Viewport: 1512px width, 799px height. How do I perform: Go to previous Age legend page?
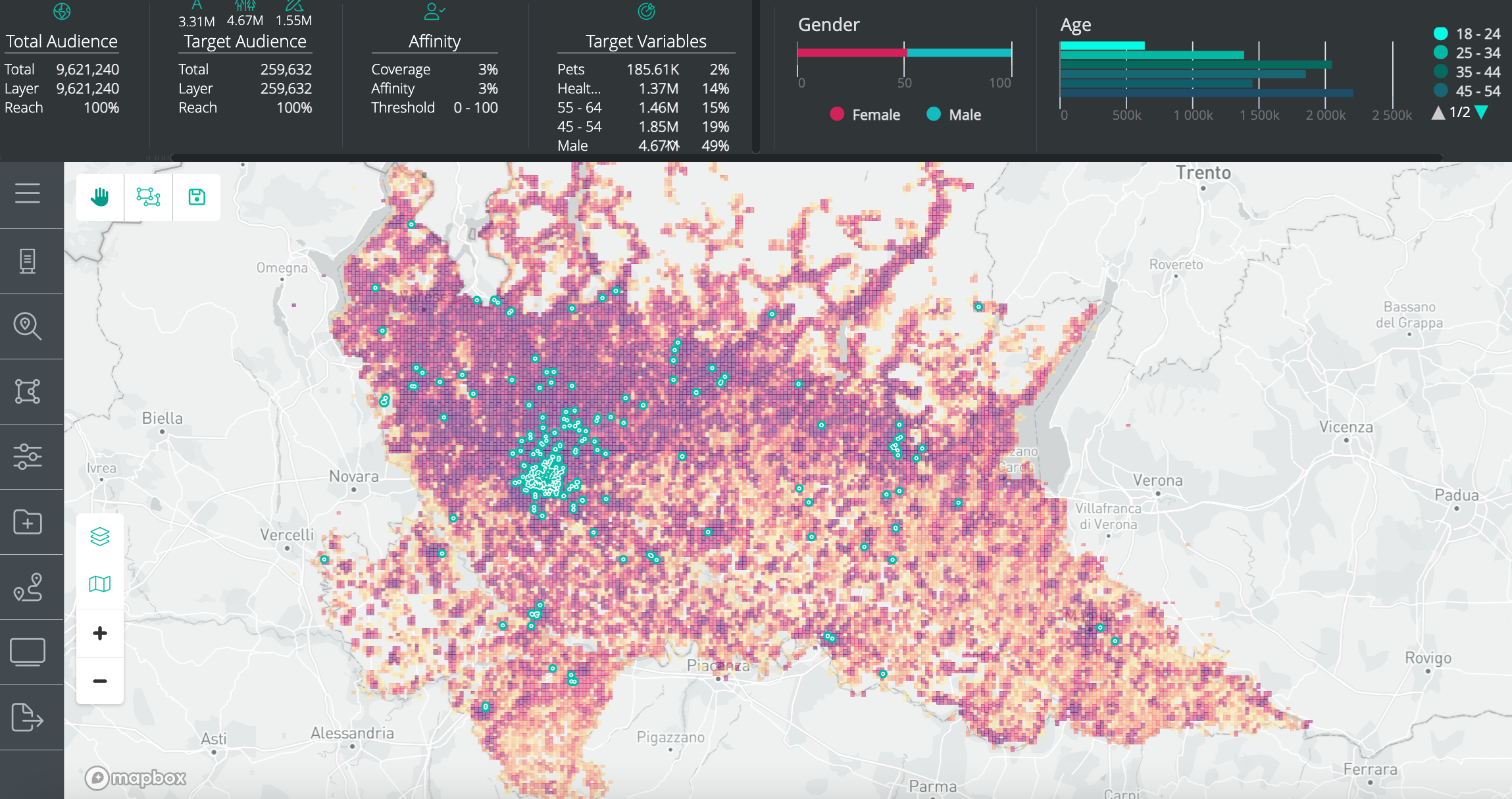coord(1438,113)
